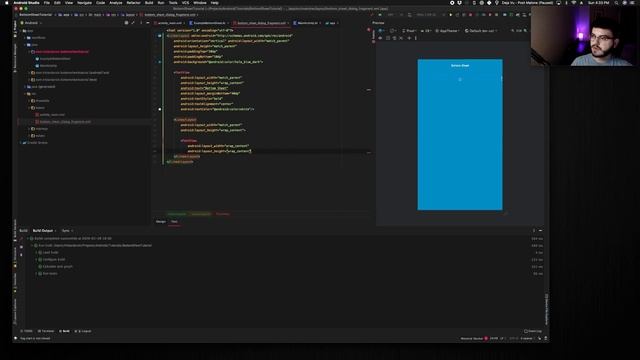Open the Sync tab in Build panel
The width and height of the screenshot is (640, 360).
66,231
